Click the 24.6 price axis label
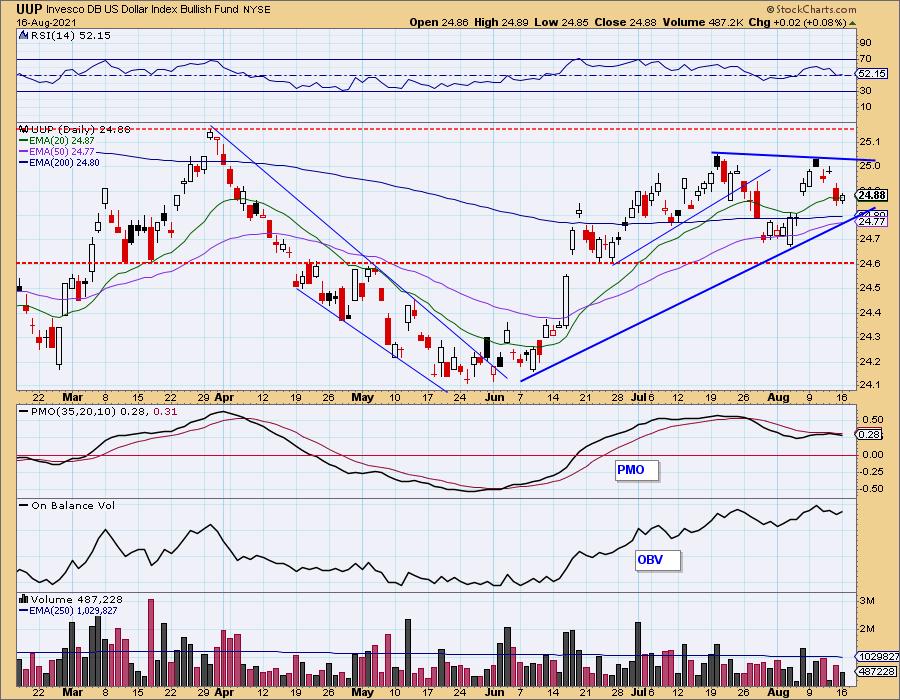 point(870,263)
